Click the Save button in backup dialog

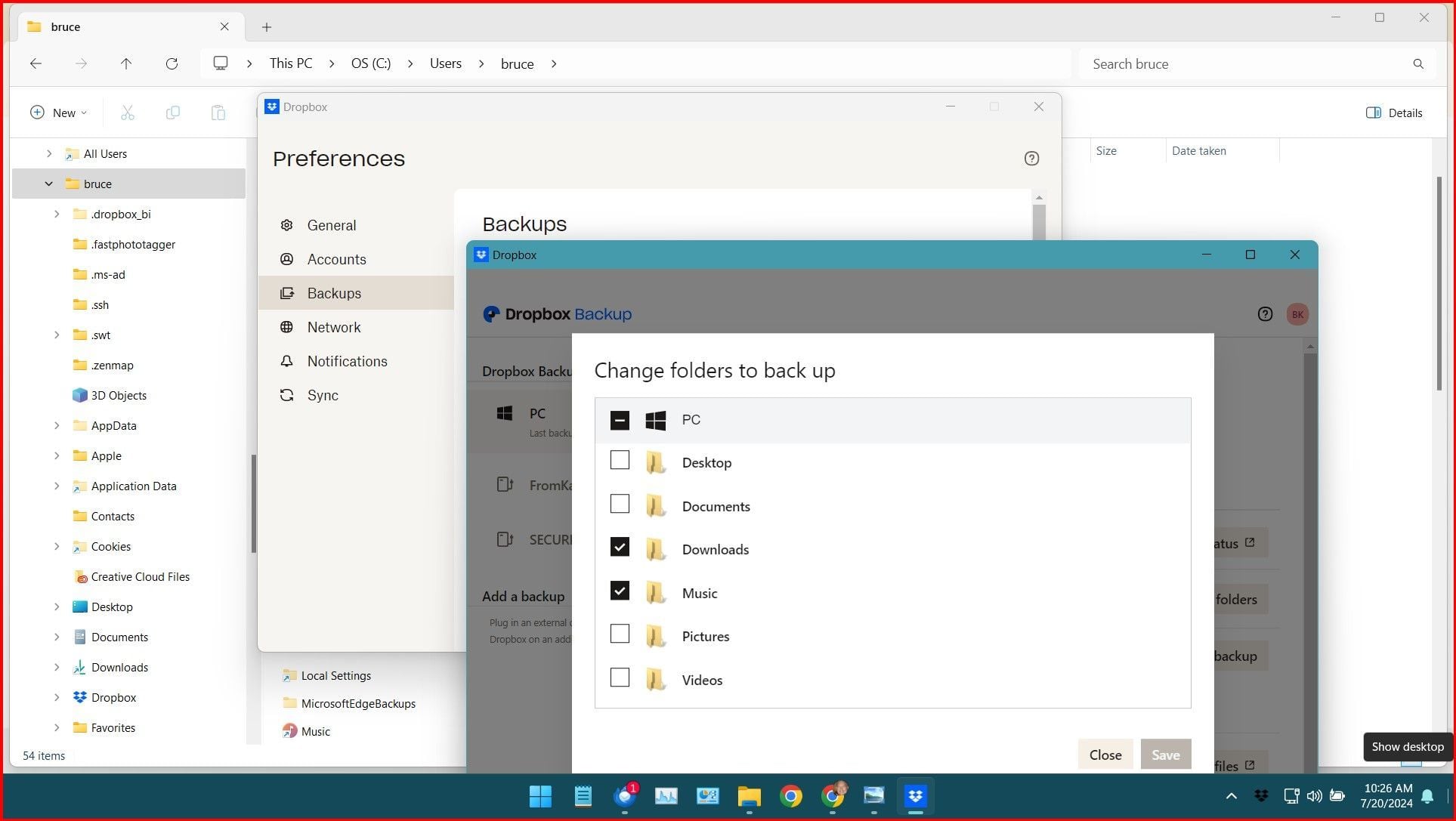click(x=1165, y=755)
